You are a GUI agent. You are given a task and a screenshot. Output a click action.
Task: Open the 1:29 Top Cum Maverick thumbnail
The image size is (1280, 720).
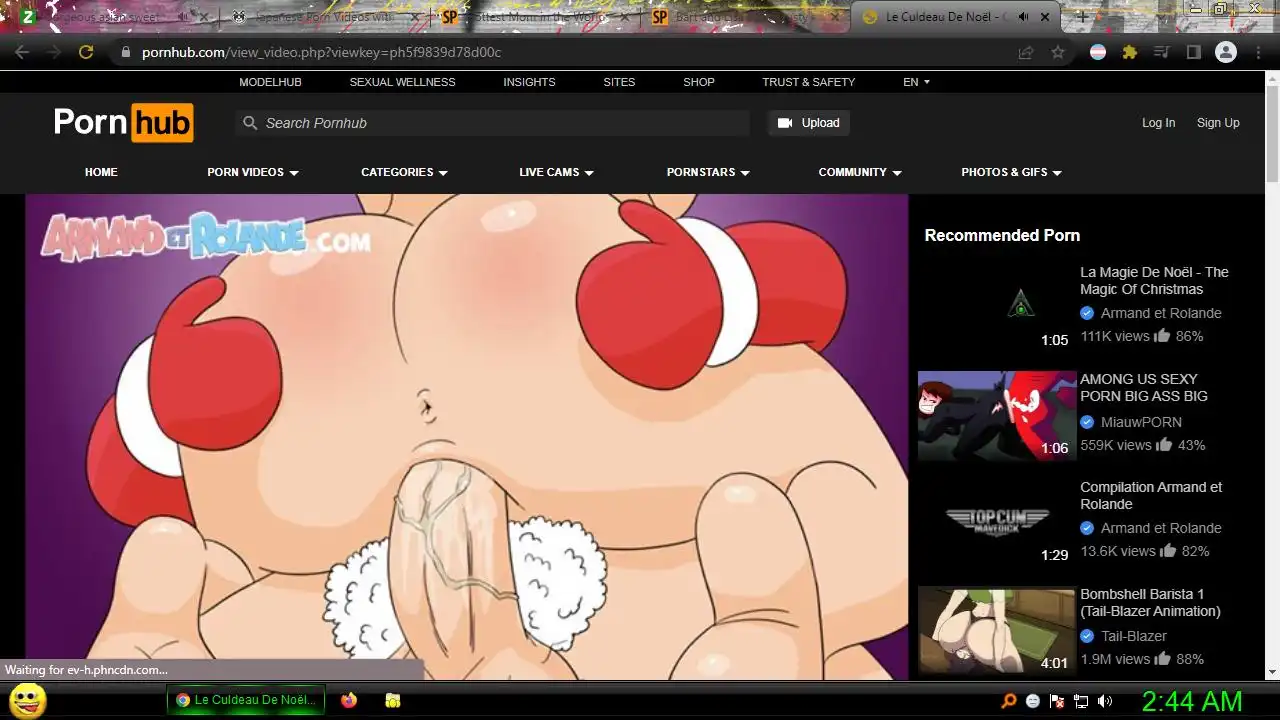[997, 523]
